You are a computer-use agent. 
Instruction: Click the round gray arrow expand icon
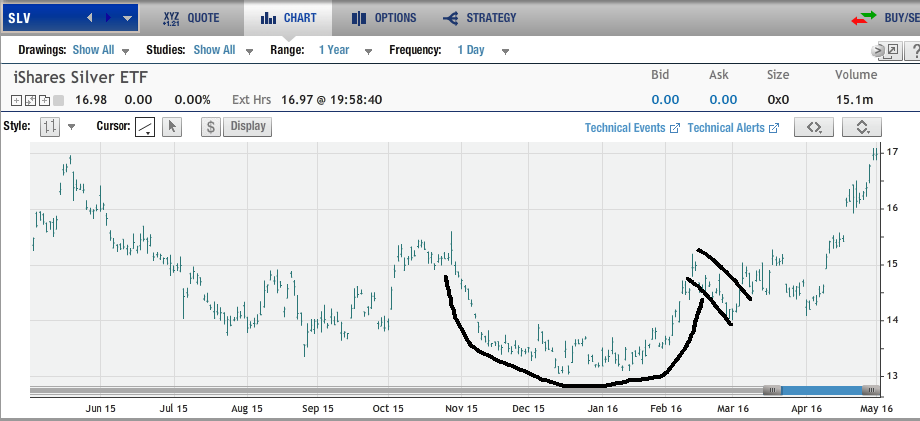click(878, 51)
